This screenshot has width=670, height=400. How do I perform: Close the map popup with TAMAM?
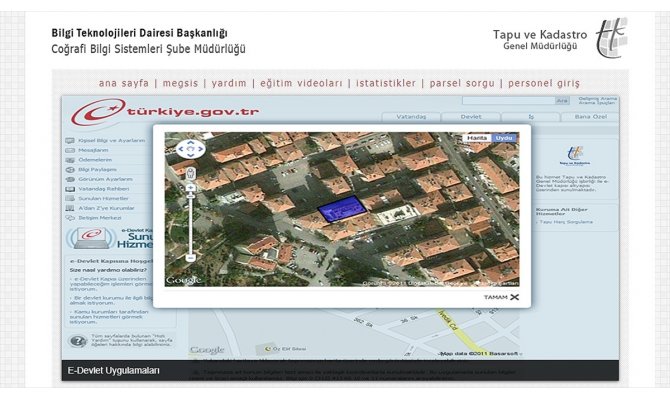(501, 297)
